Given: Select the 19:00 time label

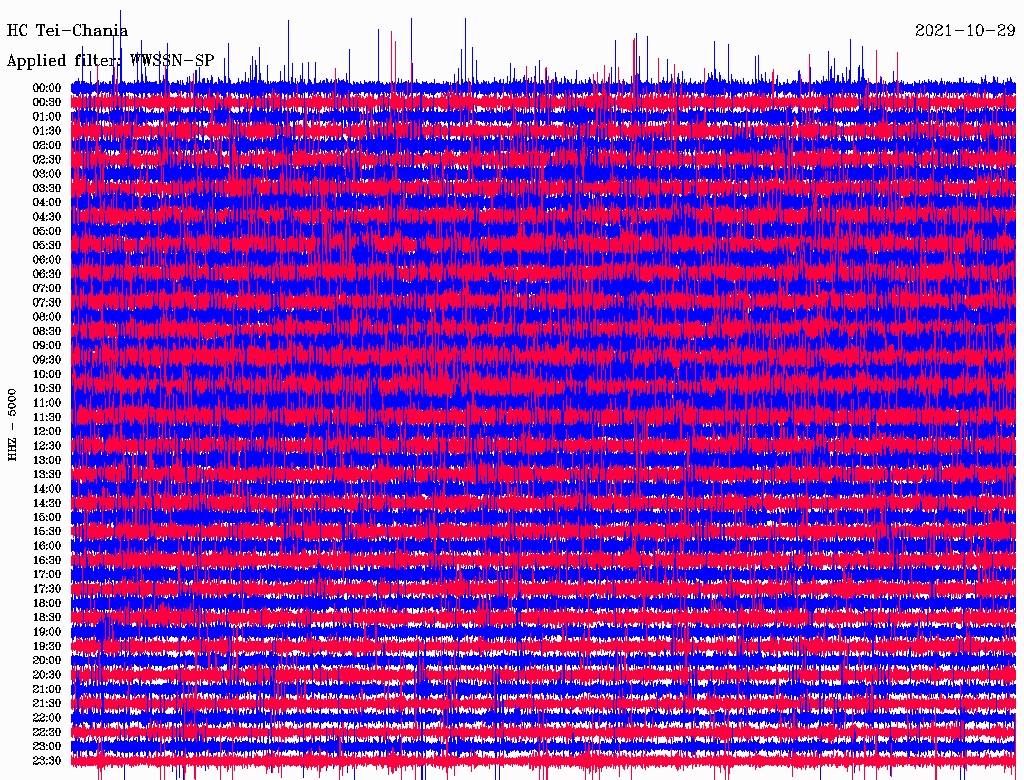Looking at the screenshot, I should 47,632.
